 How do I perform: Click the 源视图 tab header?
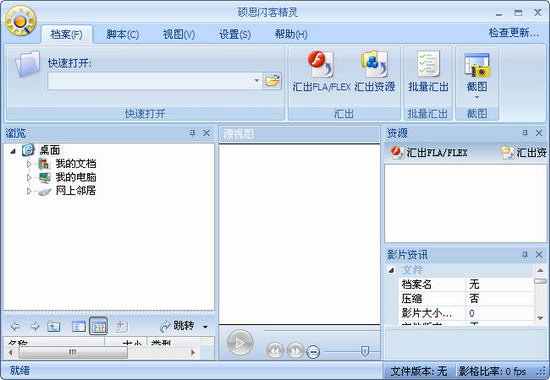[239, 133]
